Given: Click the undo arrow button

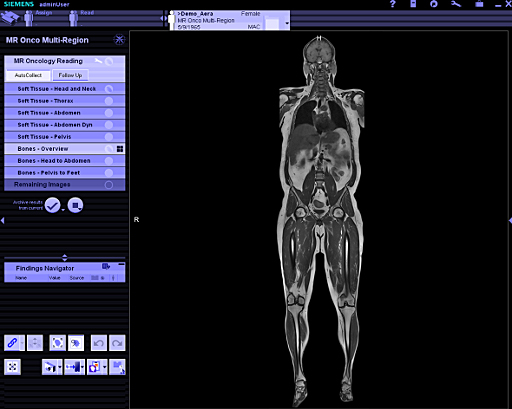Looking at the screenshot, I should [99, 343].
